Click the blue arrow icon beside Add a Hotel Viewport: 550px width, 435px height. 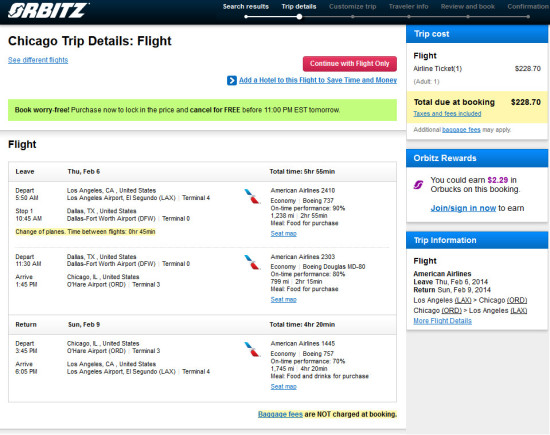[232, 81]
